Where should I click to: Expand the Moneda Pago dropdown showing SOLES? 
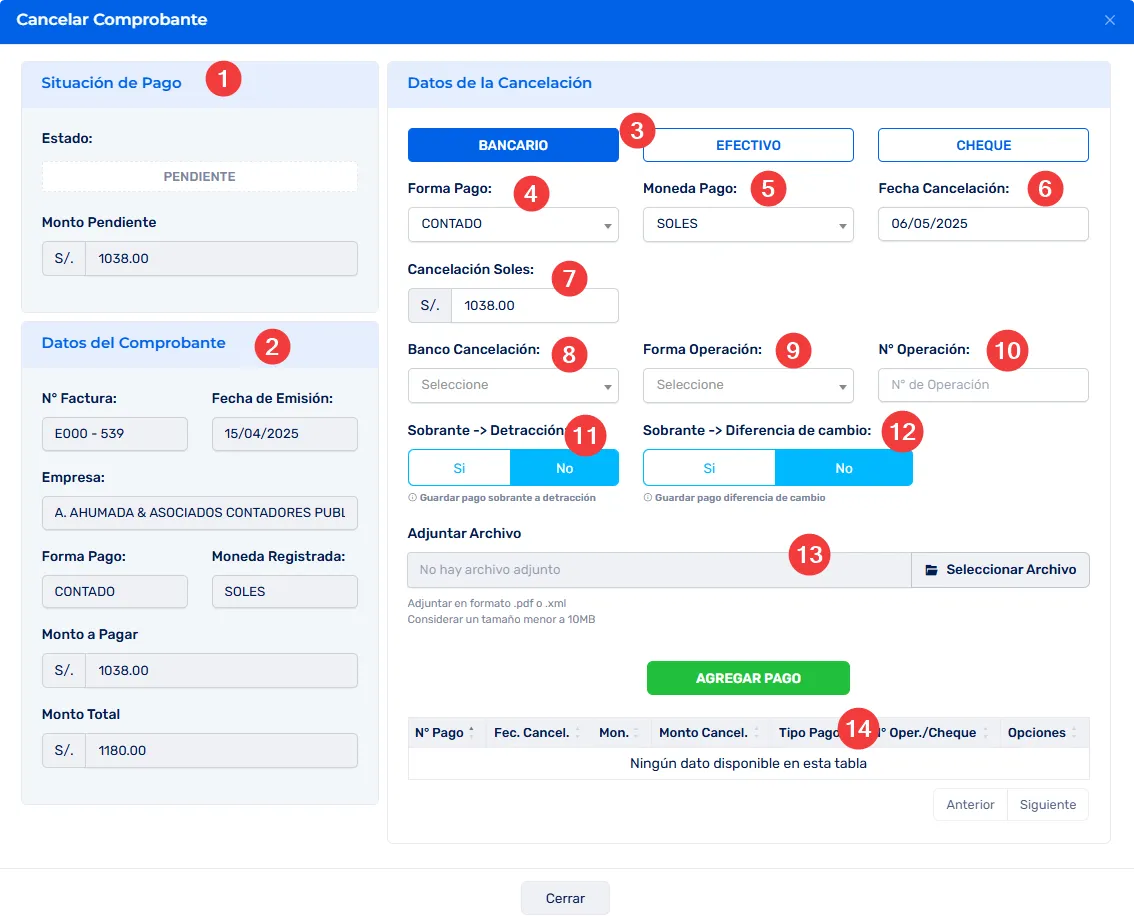click(x=747, y=224)
